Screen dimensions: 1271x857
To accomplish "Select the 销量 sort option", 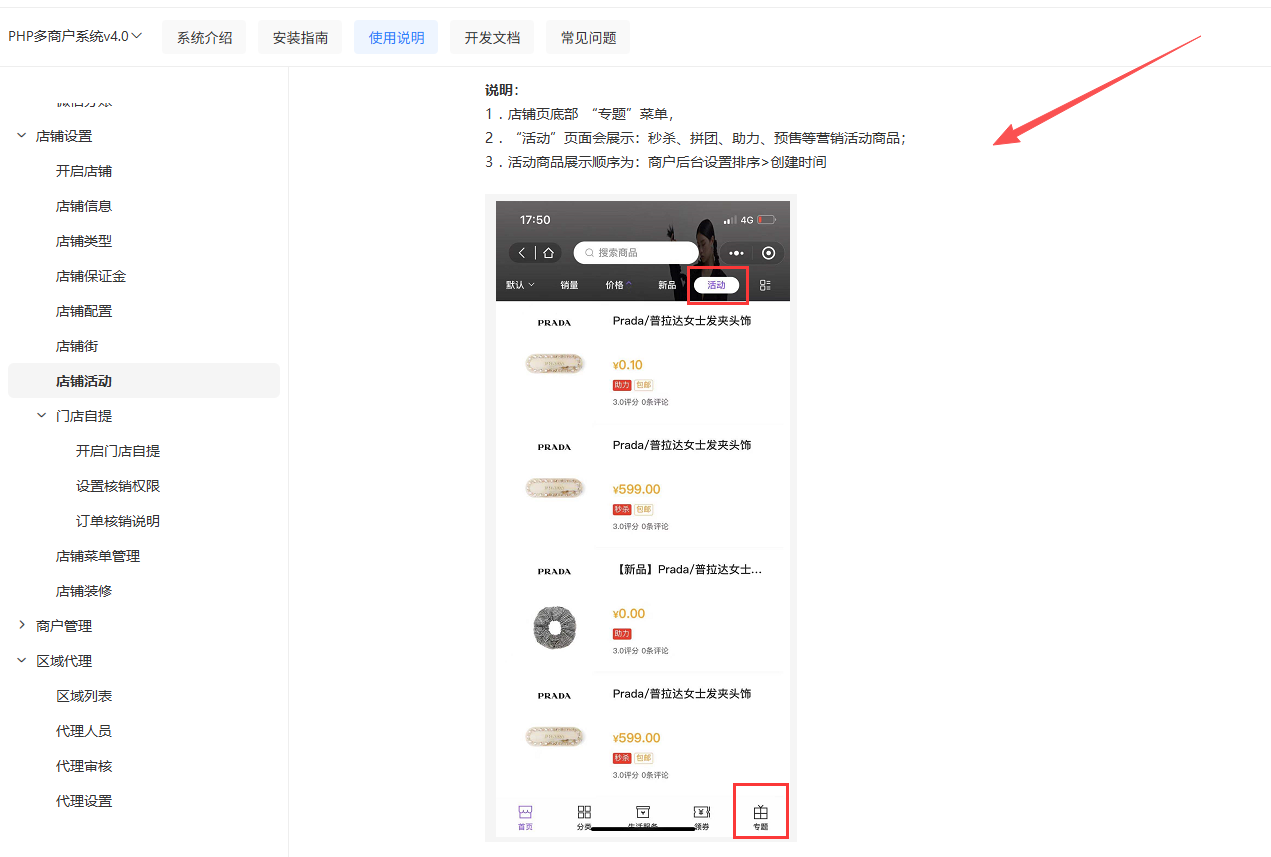I will 569,285.
